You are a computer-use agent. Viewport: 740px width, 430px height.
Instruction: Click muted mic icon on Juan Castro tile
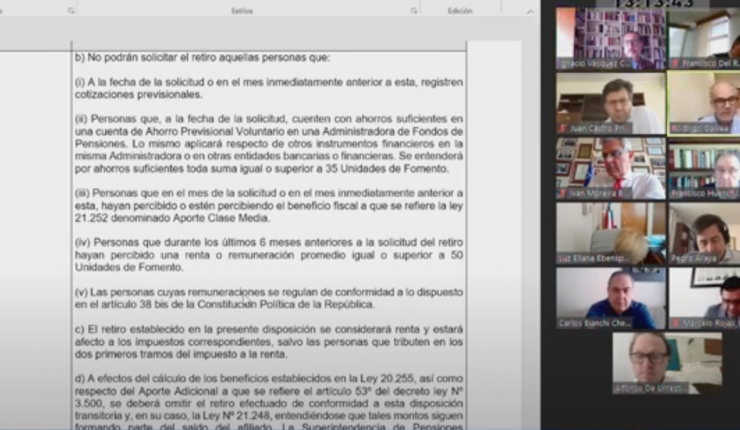(x=563, y=128)
